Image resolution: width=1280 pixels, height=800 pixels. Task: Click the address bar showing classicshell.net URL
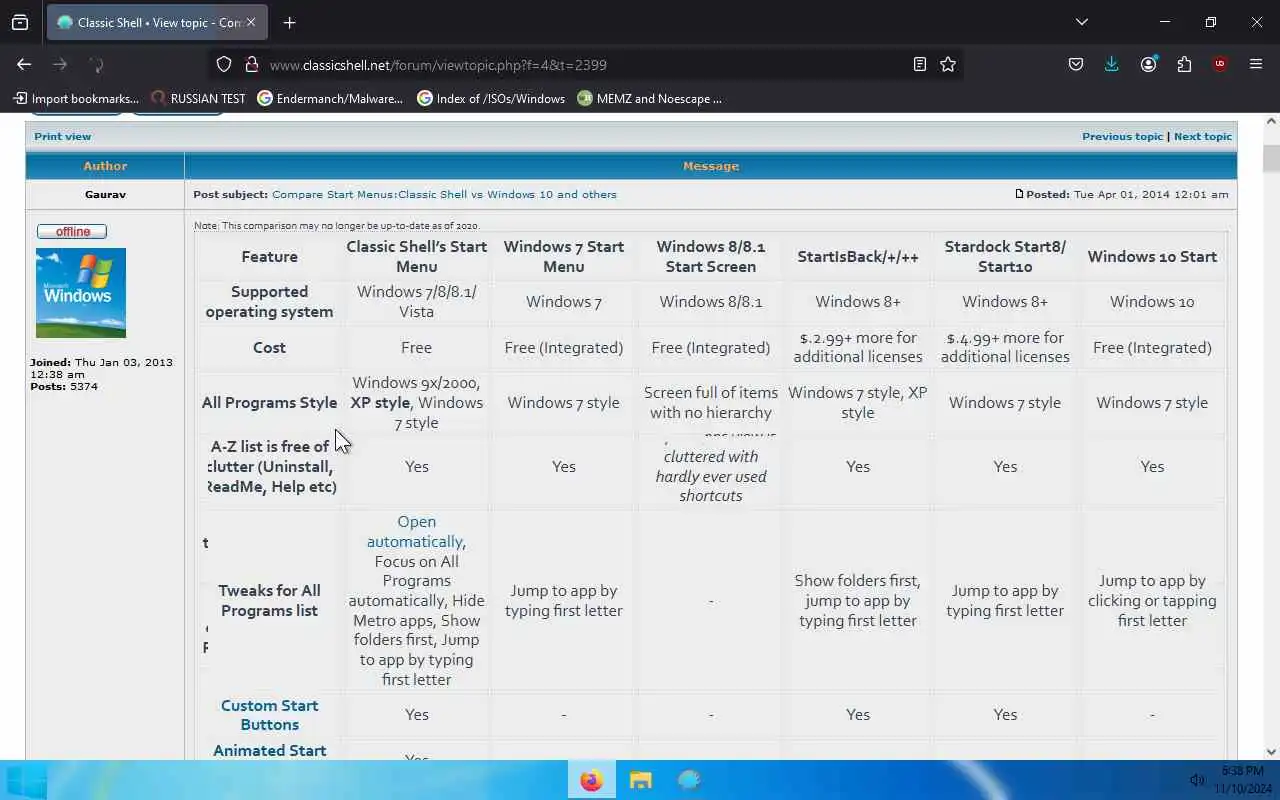pyautogui.click(x=585, y=65)
